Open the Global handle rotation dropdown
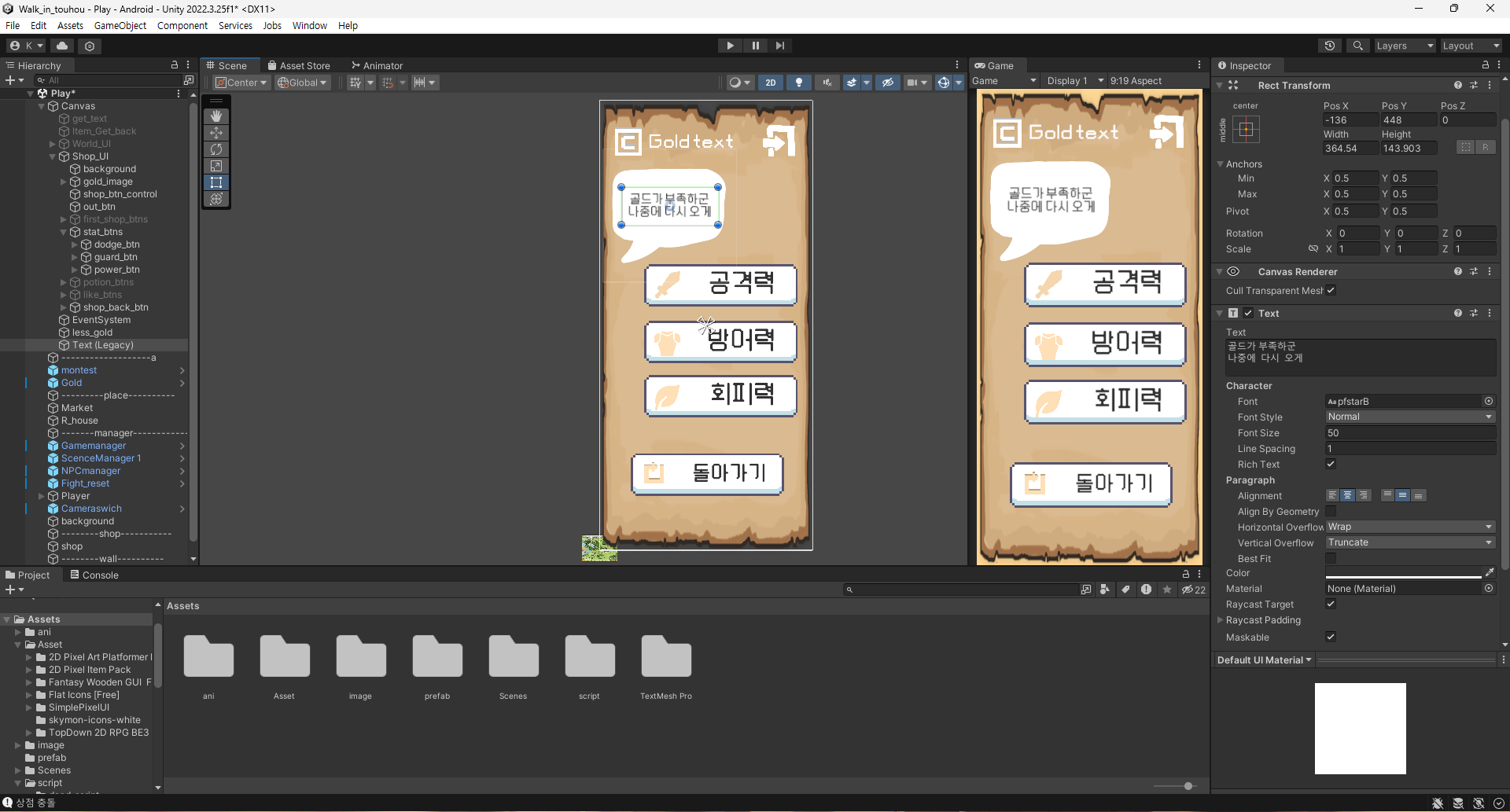1510x812 pixels. pos(303,83)
